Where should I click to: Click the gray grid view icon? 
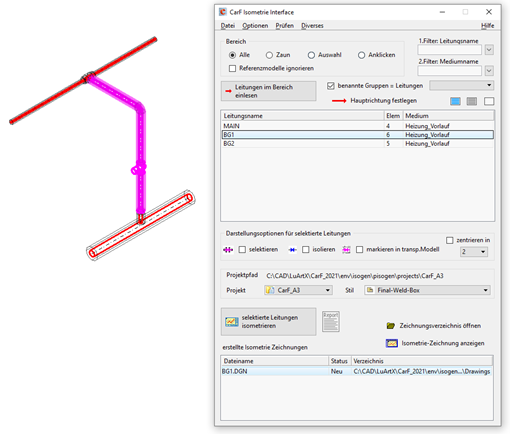(472, 101)
